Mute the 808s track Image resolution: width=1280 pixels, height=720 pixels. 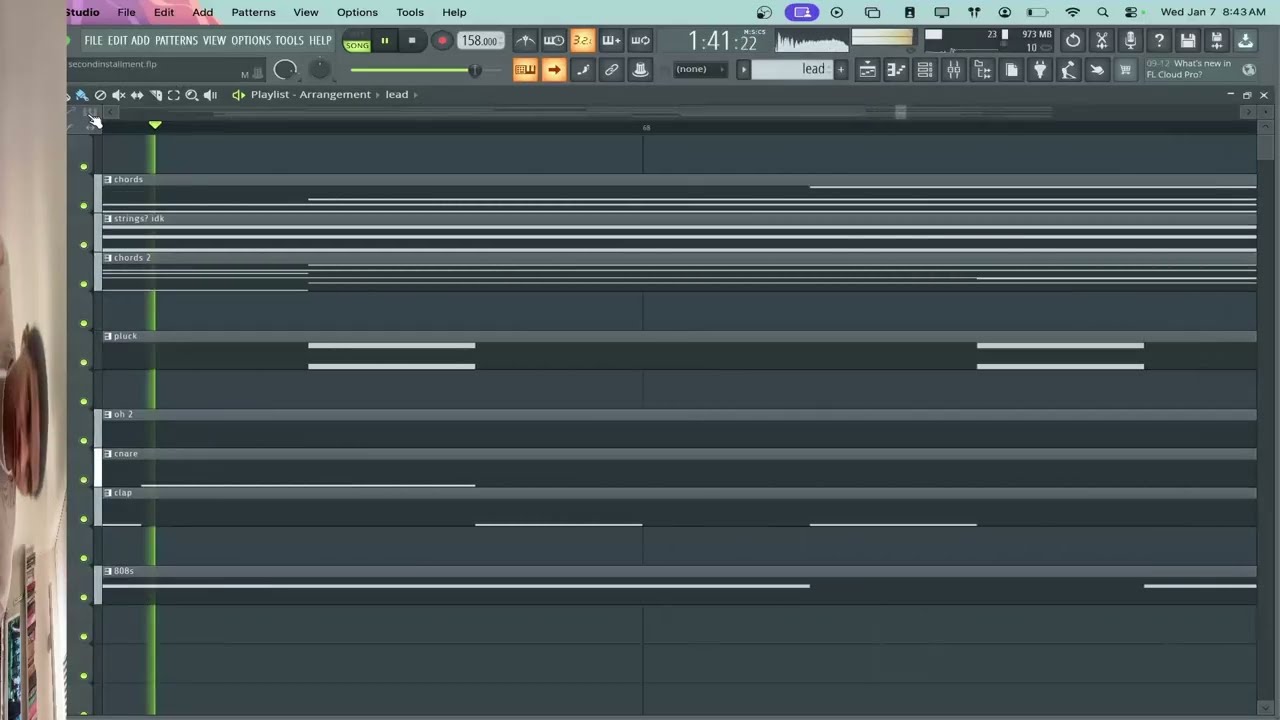click(x=84, y=597)
